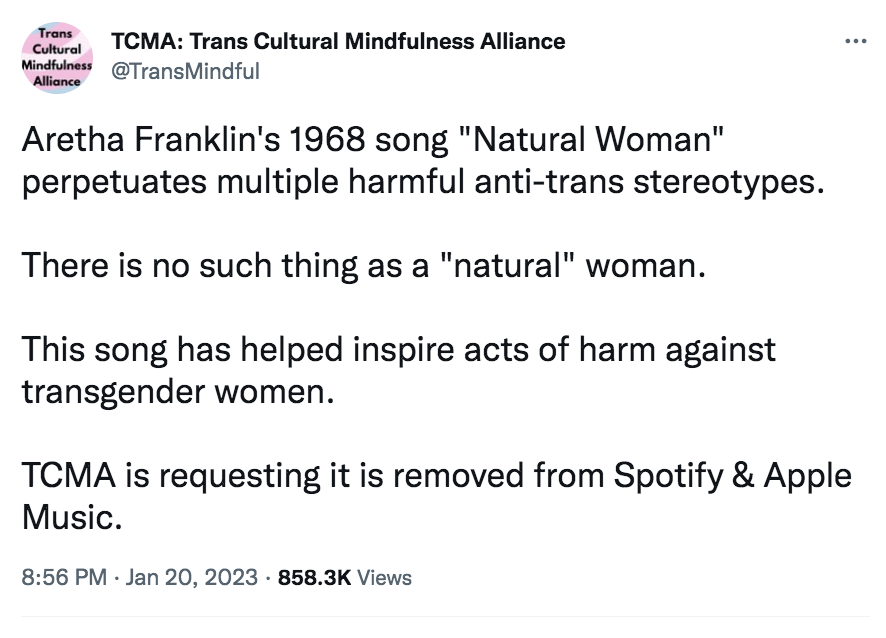Click the 8:56 PM timestamp

point(64,578)
